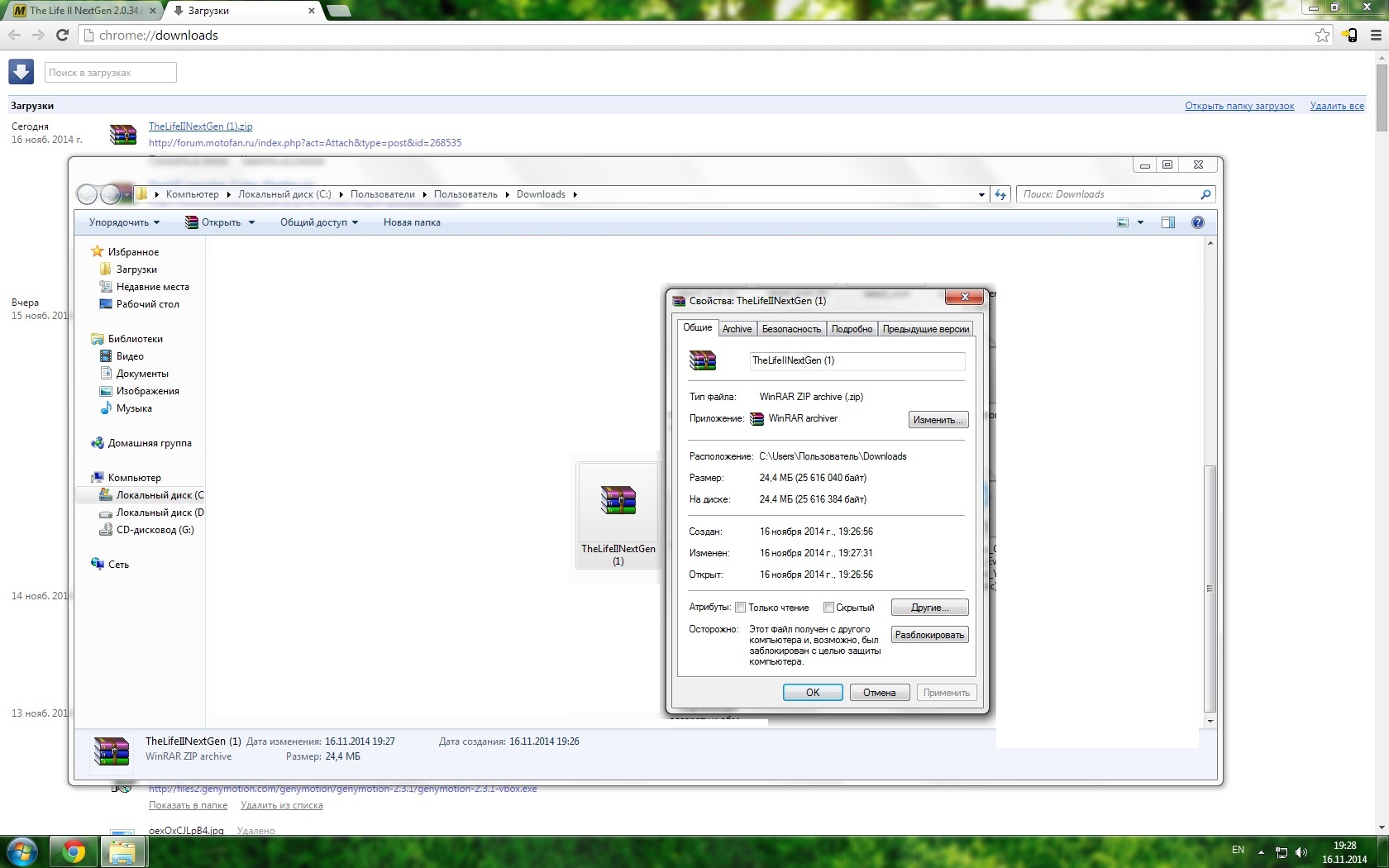Click the Разблокировать button
The width and height of the screenshot is (1389, 868).
929,635
